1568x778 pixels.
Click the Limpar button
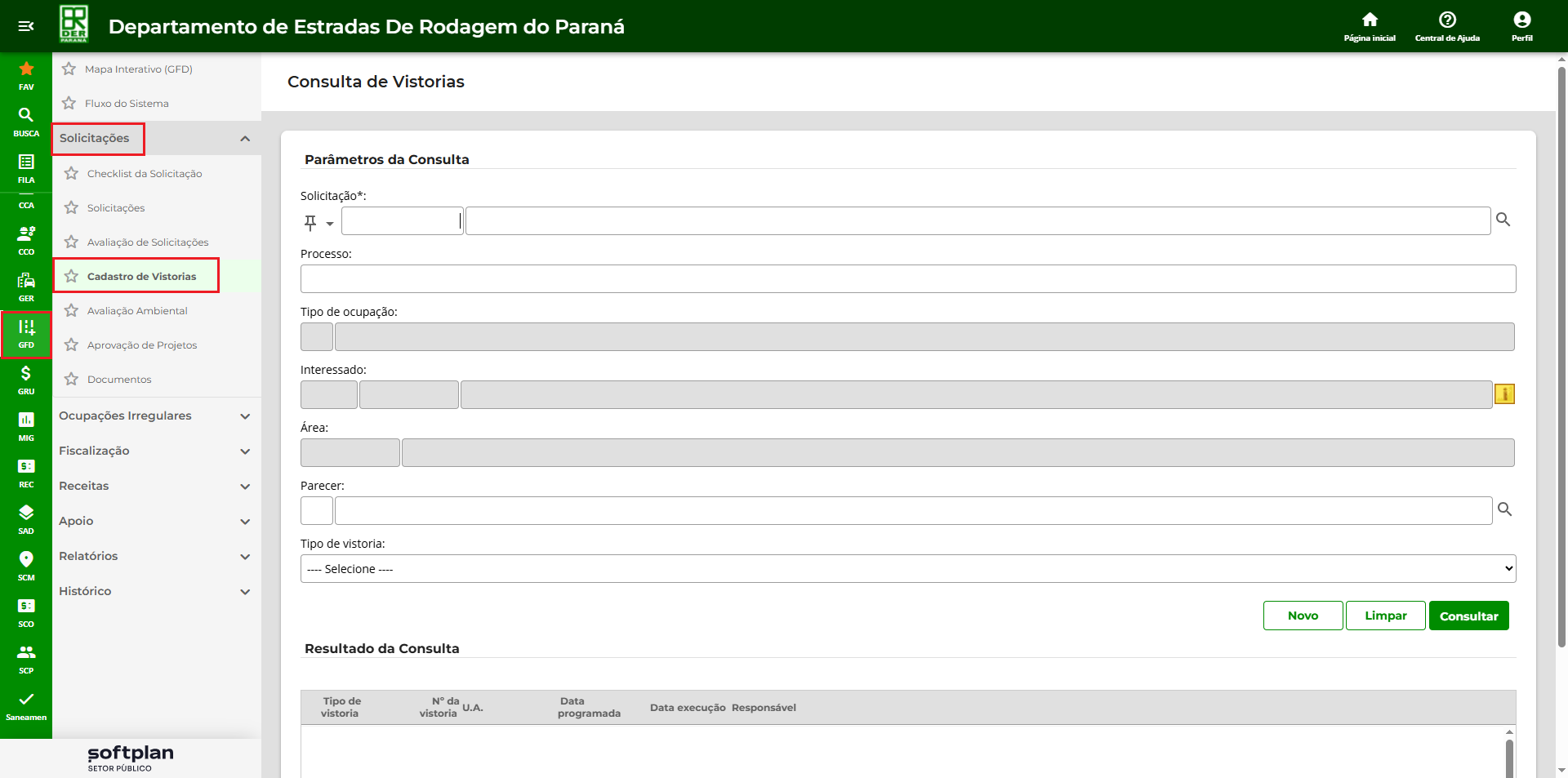(x=1385, y=616)
